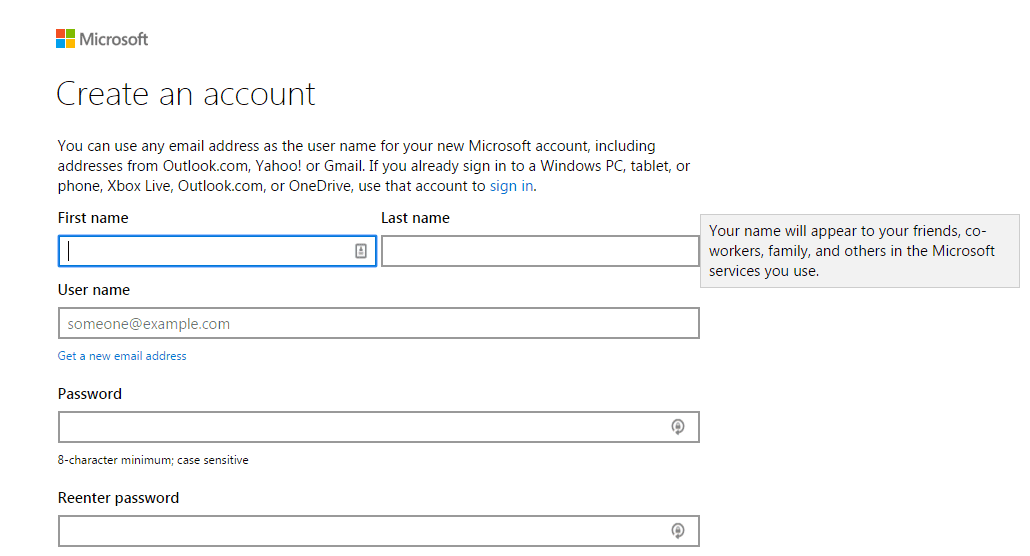Click the First name label
This screenshot has height=556, width=1030.
[x=93, y=218]
